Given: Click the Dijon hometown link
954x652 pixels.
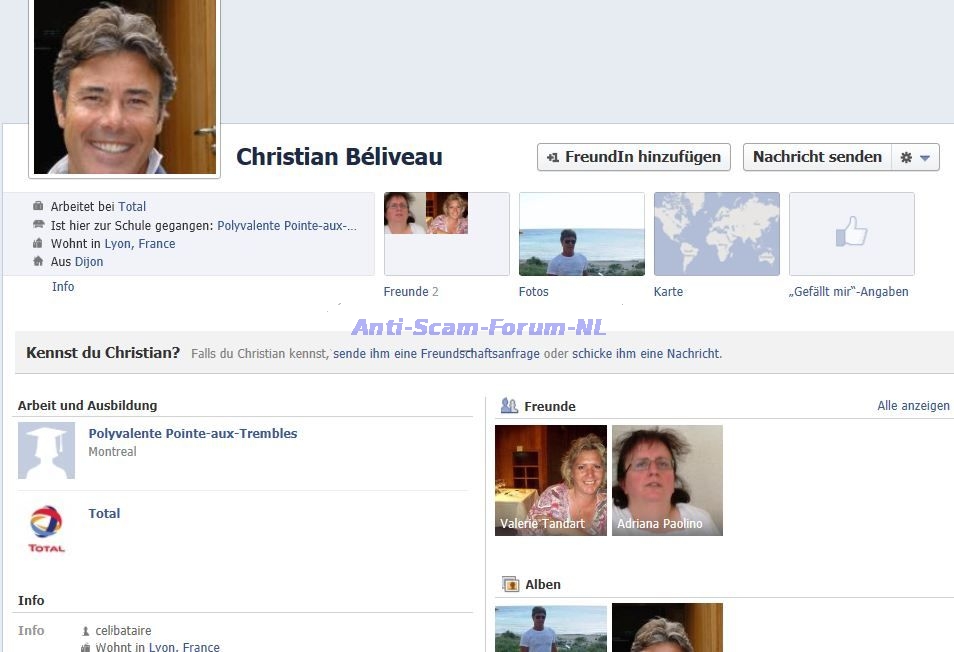Looking at the screenshot, I should point(89,262).
